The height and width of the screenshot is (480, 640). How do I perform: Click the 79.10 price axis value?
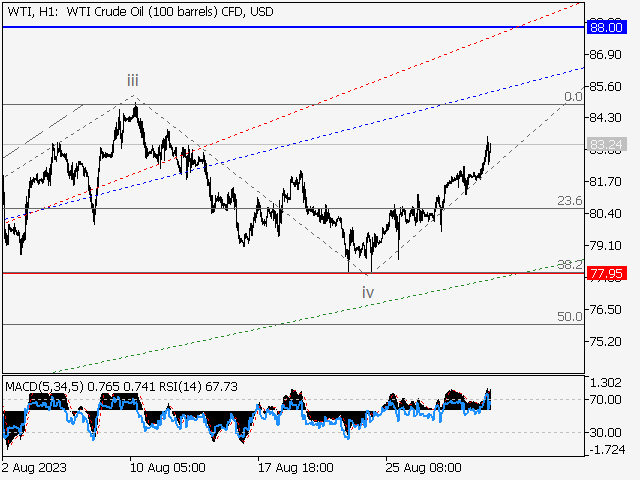(606, 245)
